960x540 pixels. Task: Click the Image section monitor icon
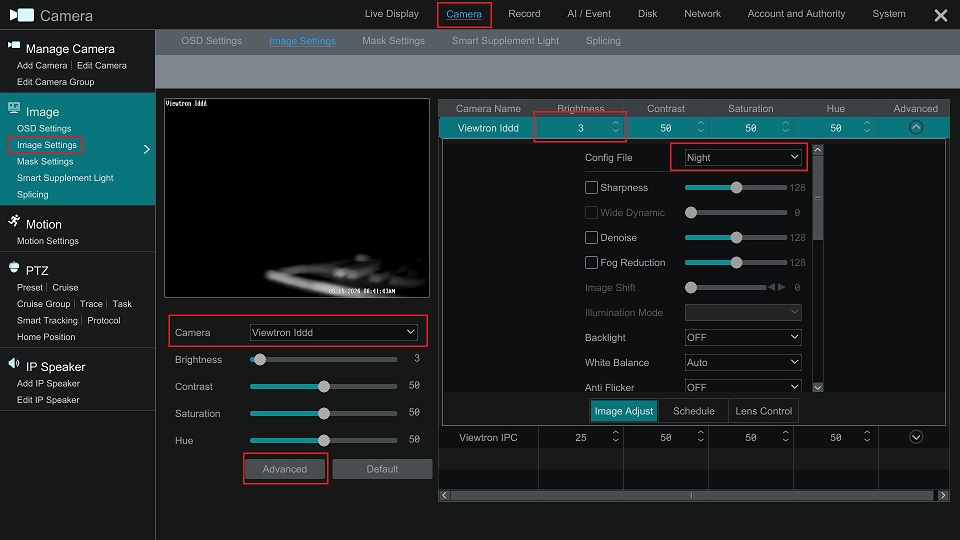point(13,108)
